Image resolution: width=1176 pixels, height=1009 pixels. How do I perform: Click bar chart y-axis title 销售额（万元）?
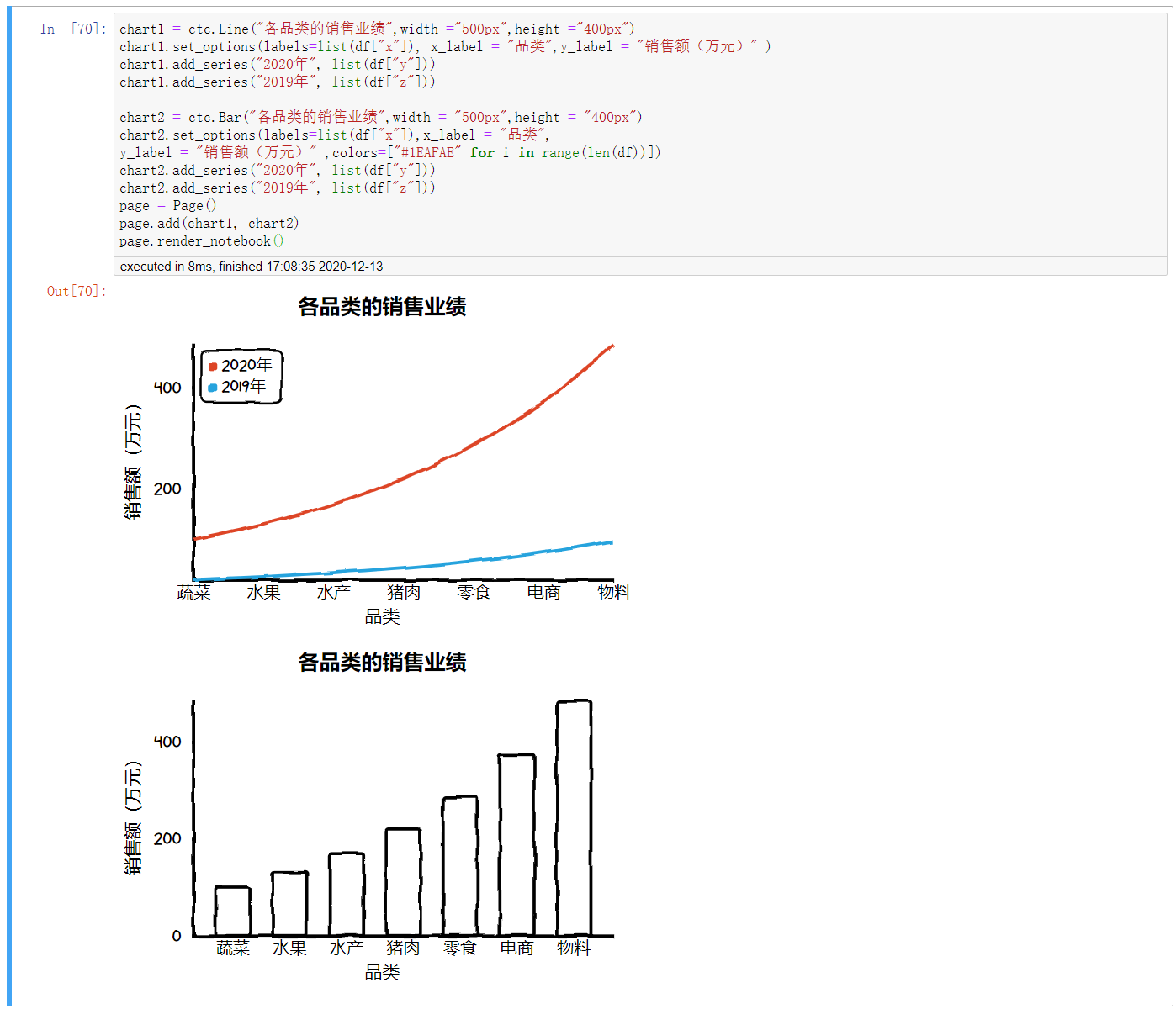(133, 818)
